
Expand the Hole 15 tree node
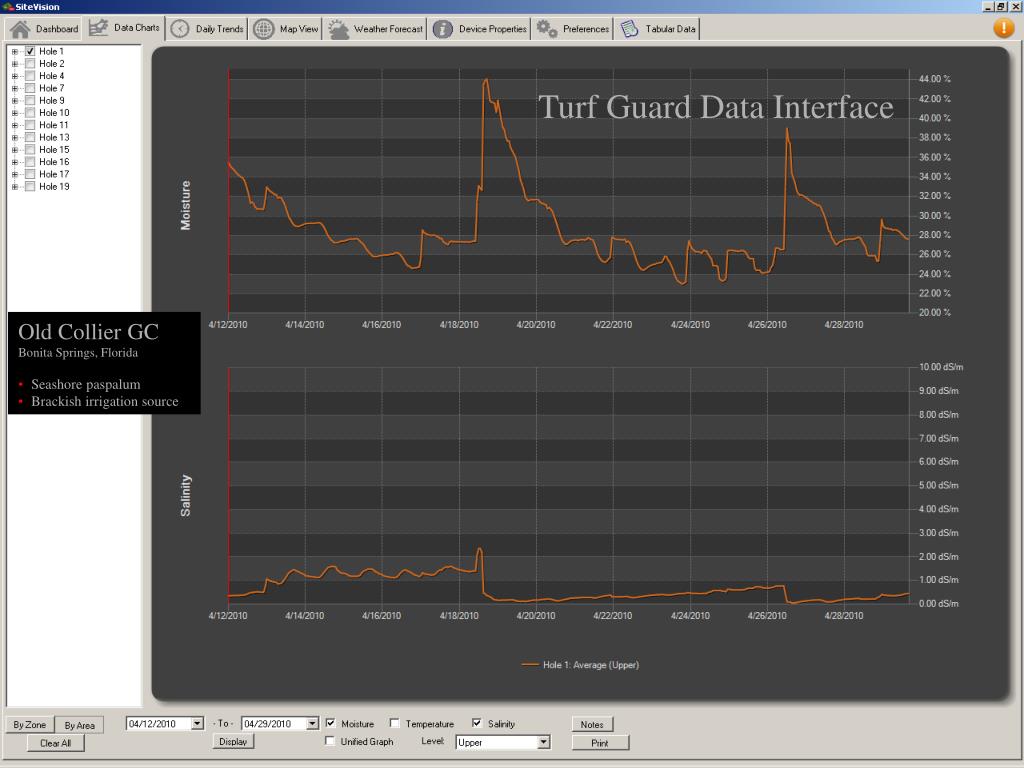[14, 150]
